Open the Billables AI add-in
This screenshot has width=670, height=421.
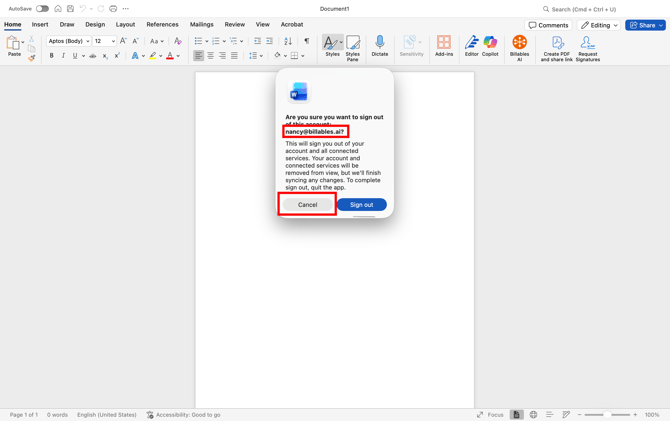[519, 43]
